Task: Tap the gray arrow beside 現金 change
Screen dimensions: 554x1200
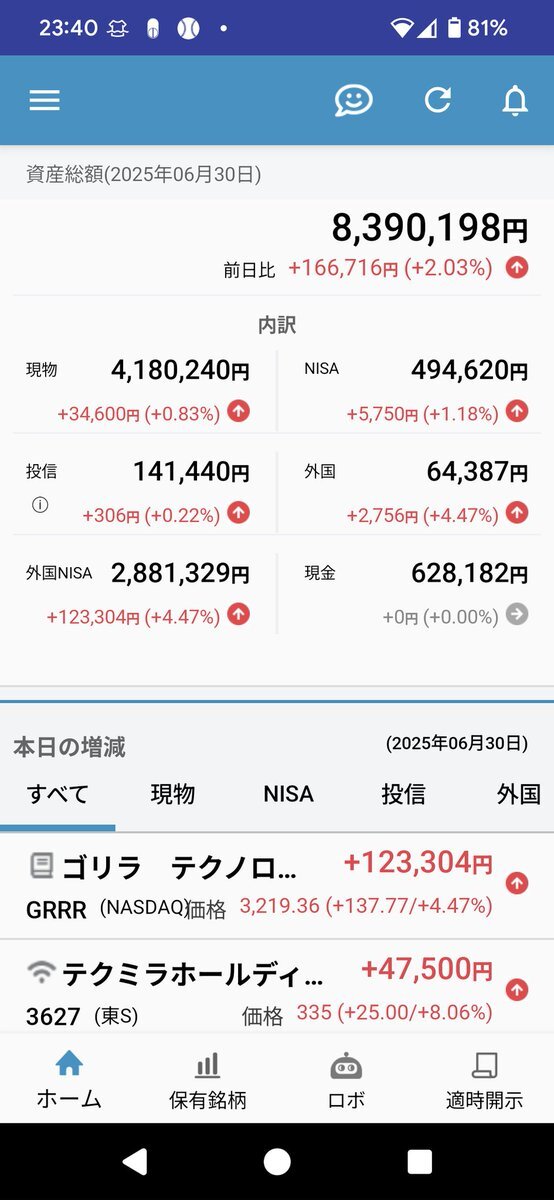Action: (517, 615)
